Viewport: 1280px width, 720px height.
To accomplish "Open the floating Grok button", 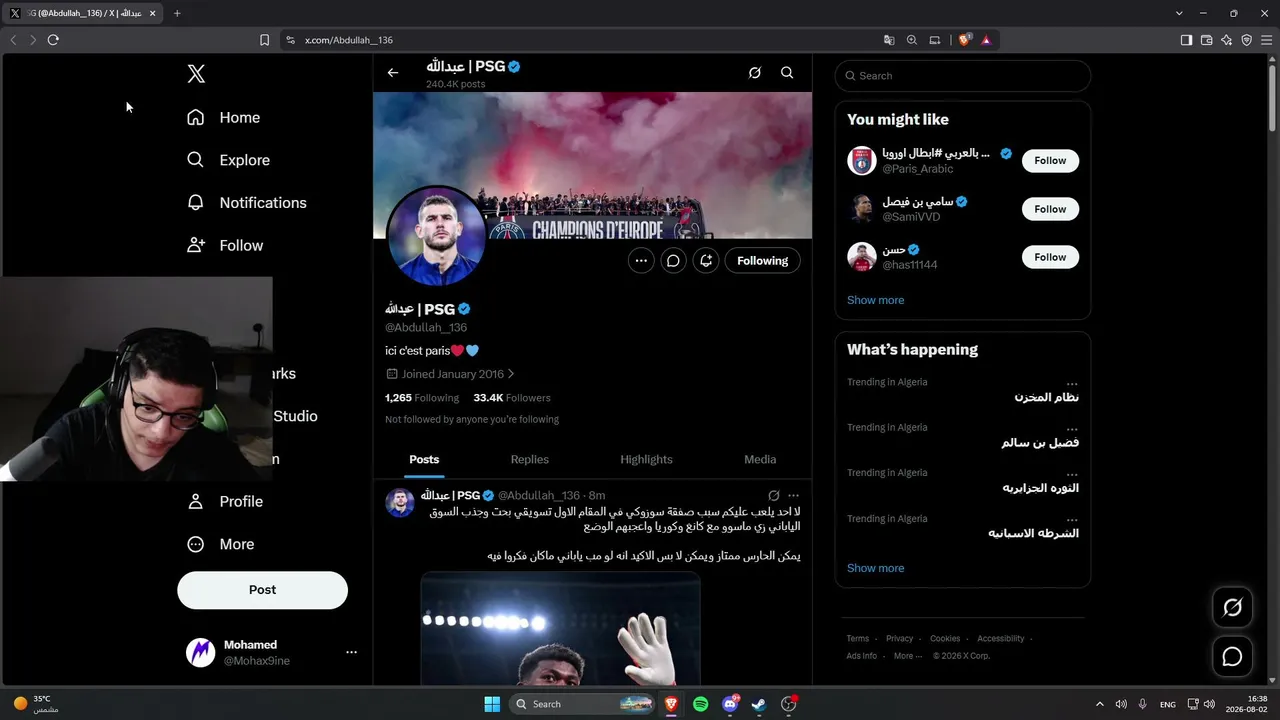I will [x=1232, y=607].
